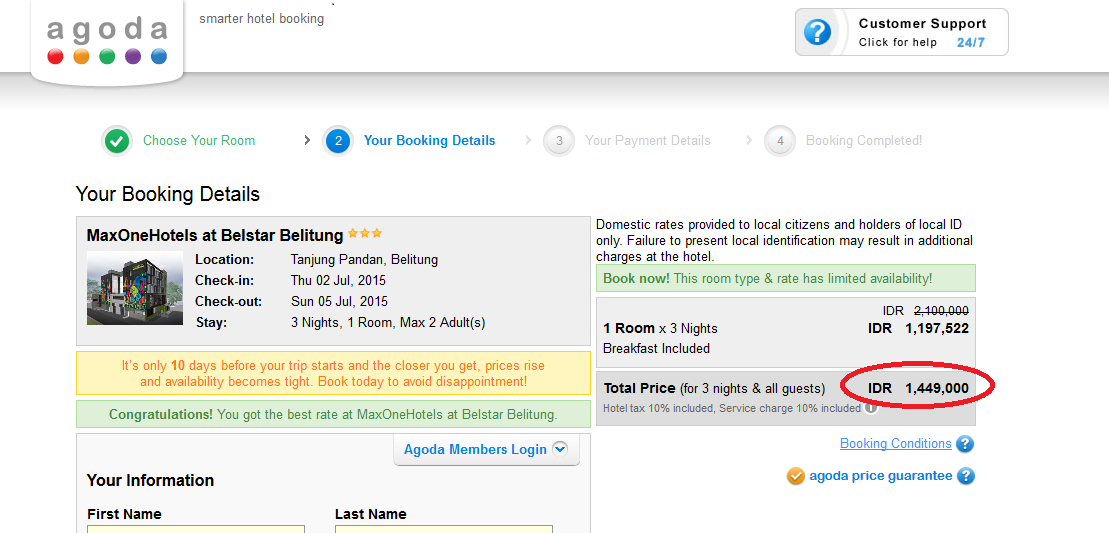Image resolution: width=1109 pixels, height=533 pixels.
Task: Click the Customer Support question mark icon
Action: pos(817,32)
